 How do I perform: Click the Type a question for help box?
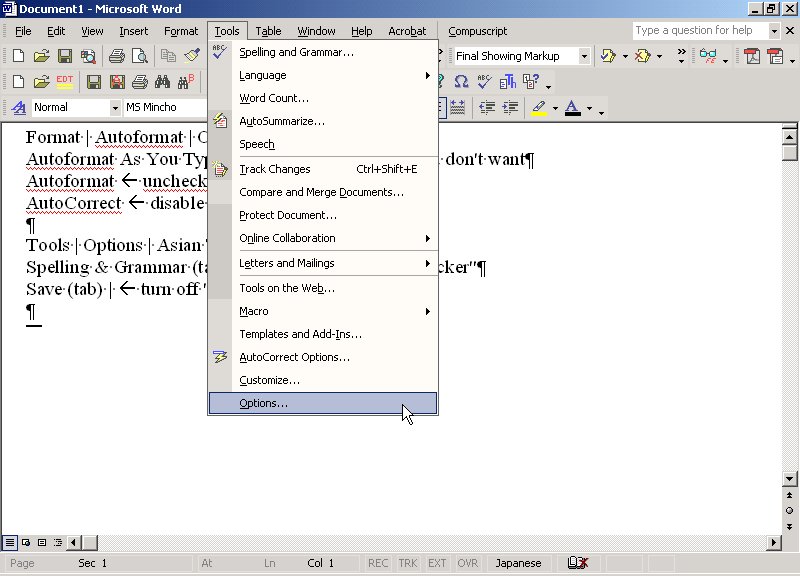(x=698, y=31)
